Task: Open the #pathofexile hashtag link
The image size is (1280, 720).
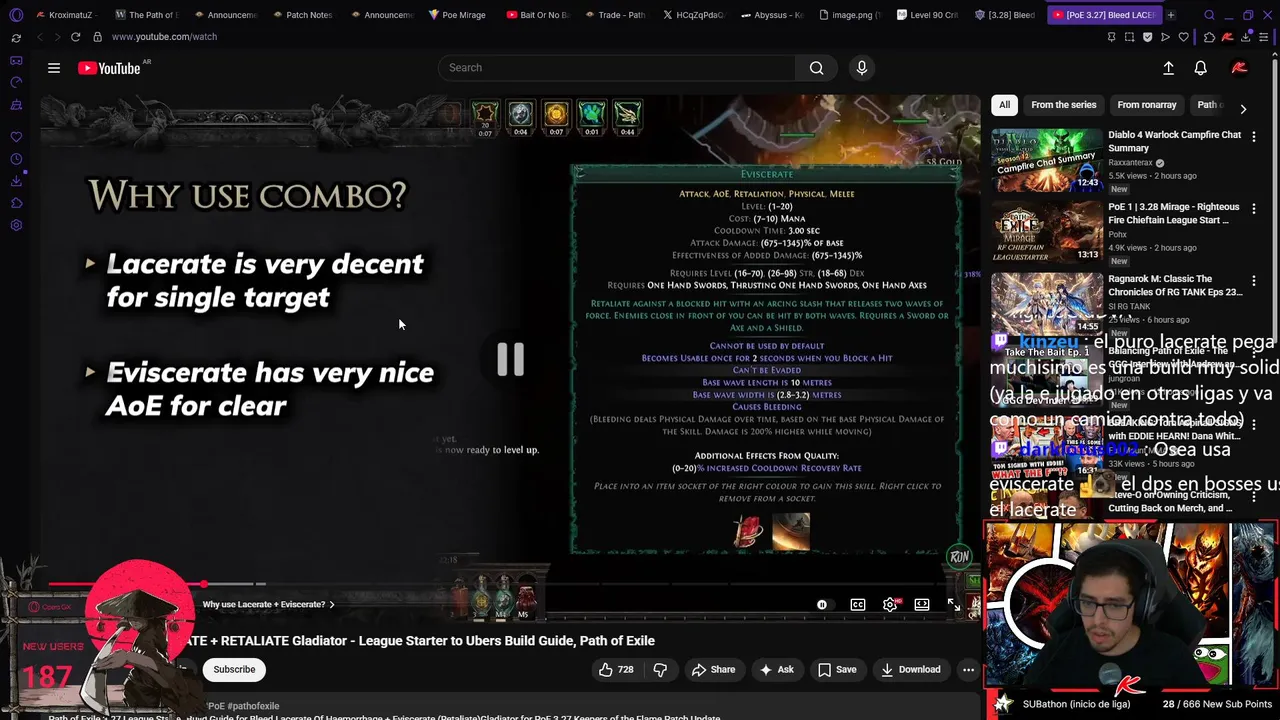Action: click(253, 706)
